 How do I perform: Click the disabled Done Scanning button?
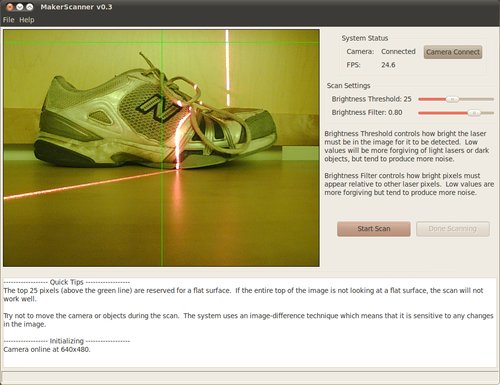pos(453,229)
